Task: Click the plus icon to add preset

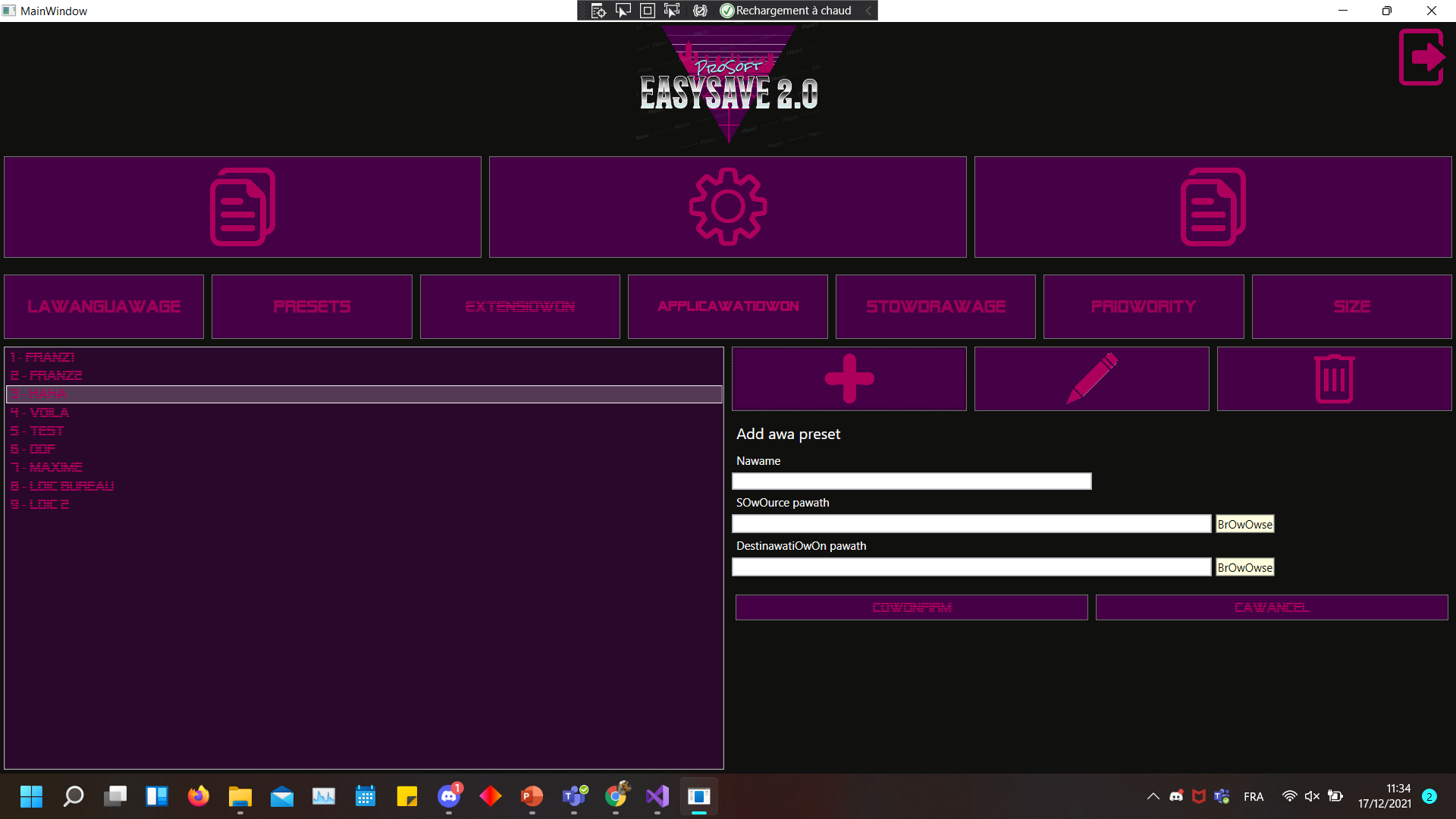Action: 849,378
